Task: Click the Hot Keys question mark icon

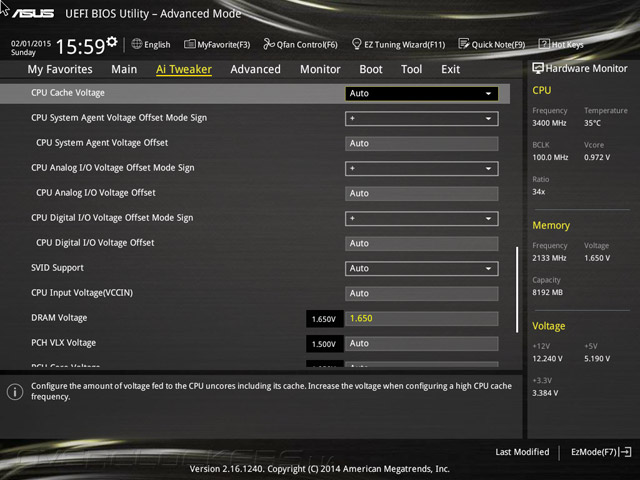Action: point(544,44)
